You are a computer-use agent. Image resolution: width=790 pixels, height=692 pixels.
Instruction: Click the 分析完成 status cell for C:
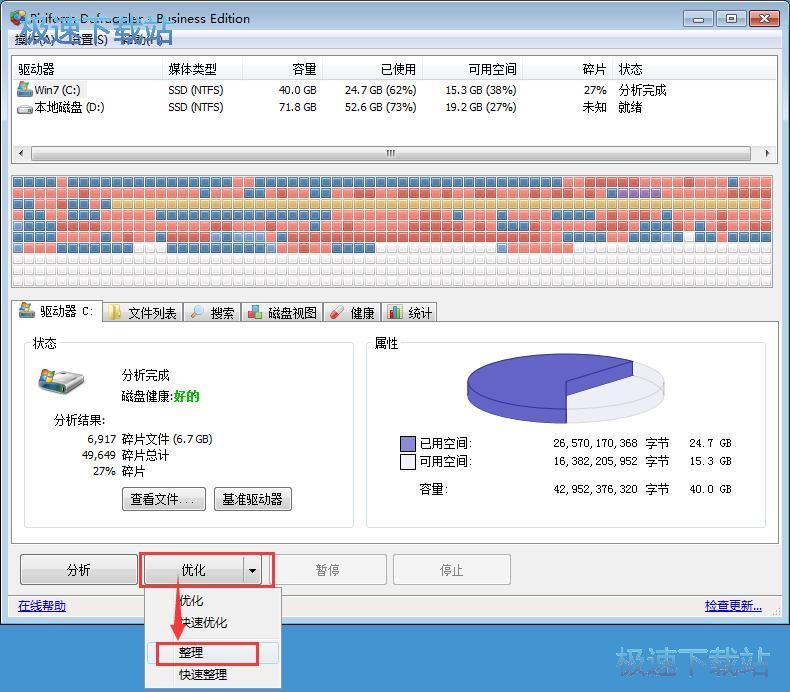pyautogui.click(x=642, y=90)
